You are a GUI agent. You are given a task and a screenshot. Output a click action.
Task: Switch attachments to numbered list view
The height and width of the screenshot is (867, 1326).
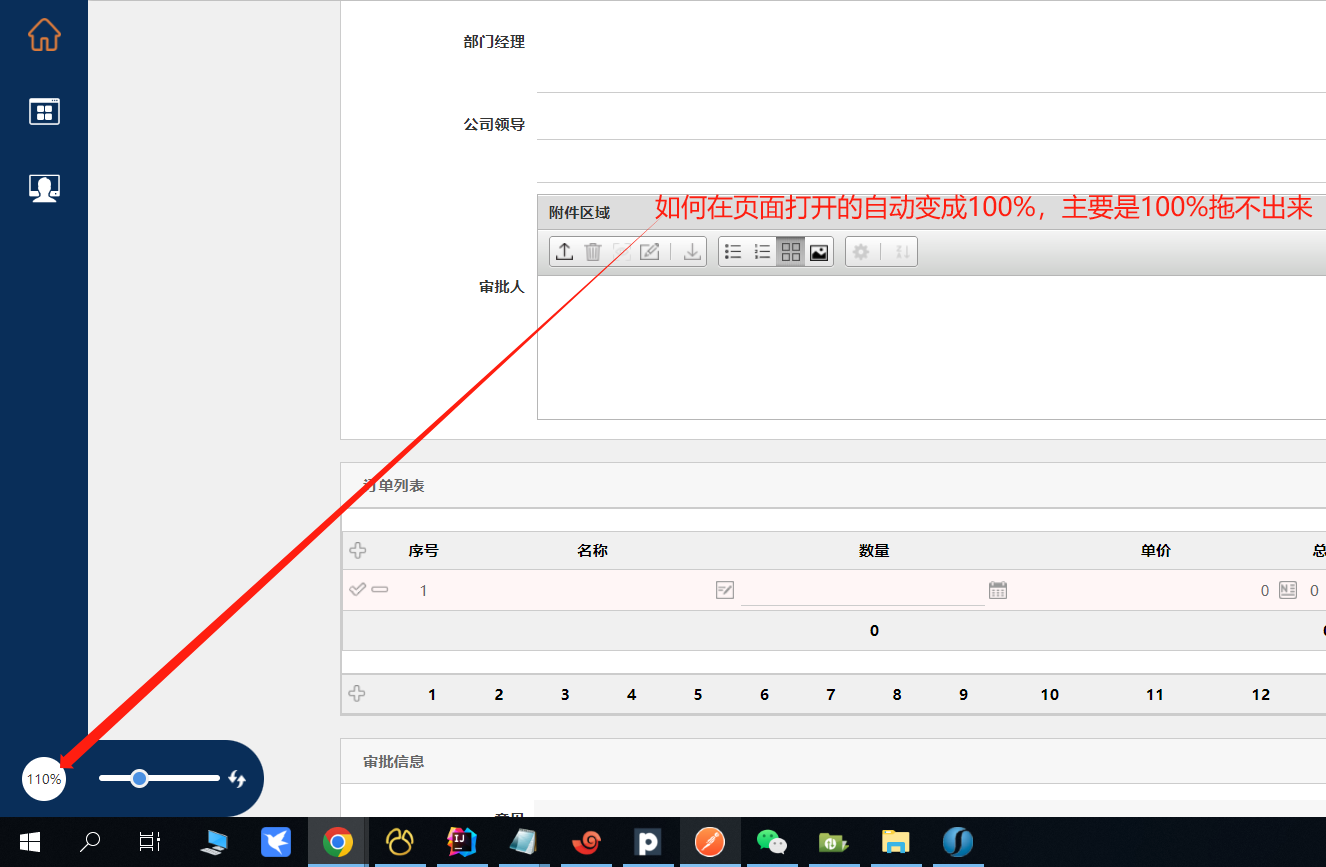coord(762,252)
